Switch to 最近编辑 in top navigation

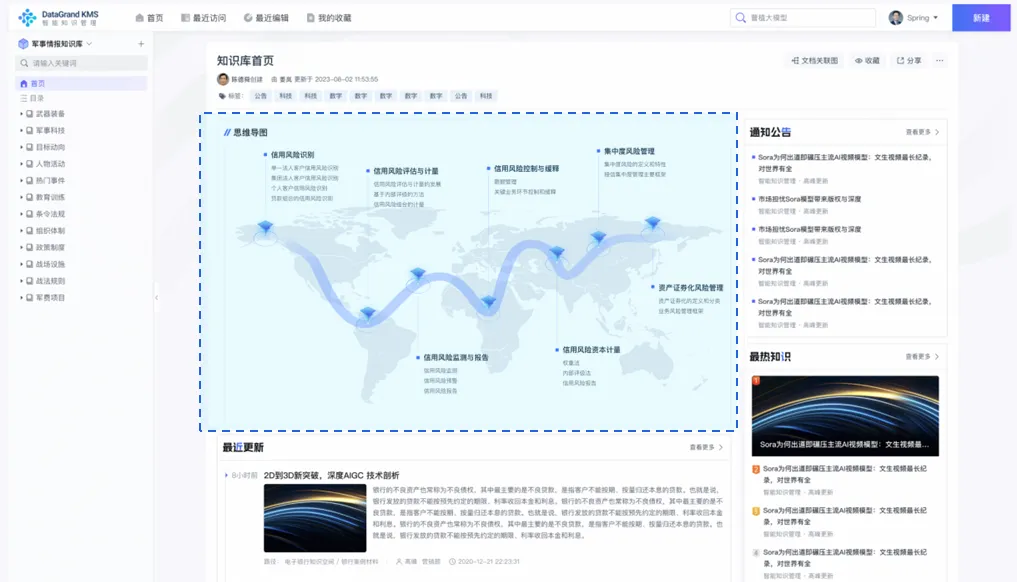[x=266, y=18]
